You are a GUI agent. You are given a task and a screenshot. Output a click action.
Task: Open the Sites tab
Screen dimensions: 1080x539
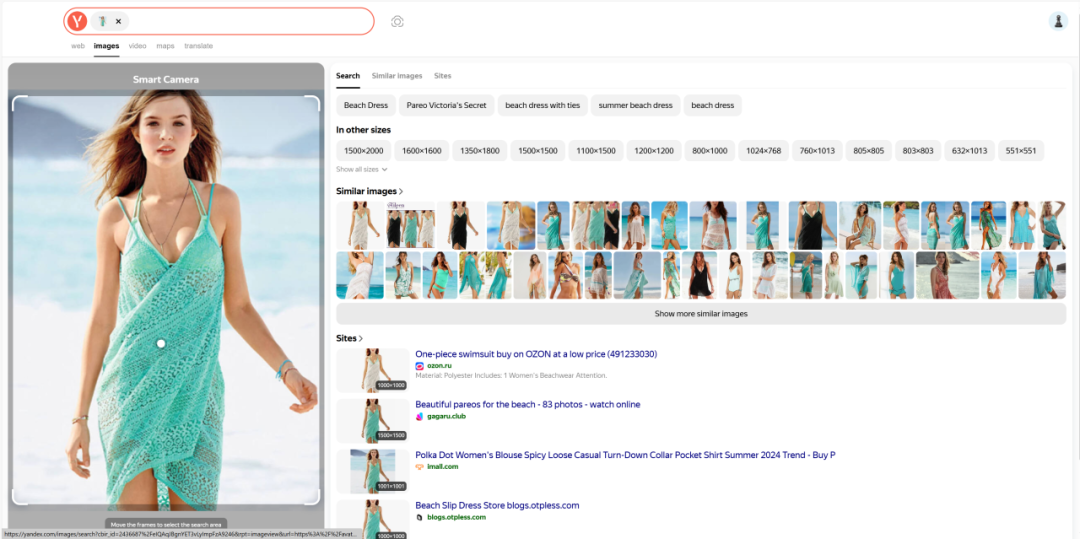(x=442, y=76)
